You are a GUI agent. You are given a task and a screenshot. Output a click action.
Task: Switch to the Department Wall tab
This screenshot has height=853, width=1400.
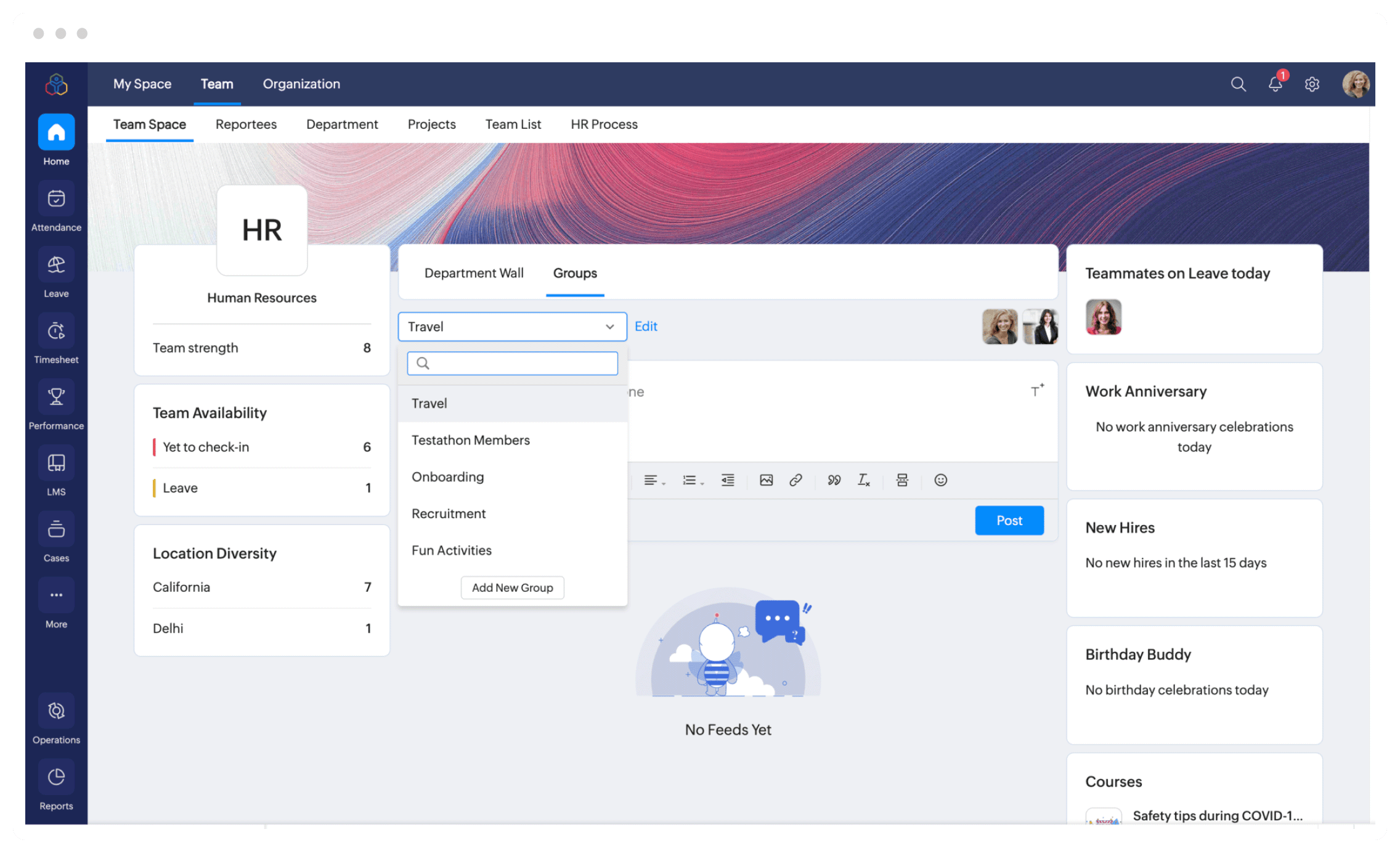point(474,273)
